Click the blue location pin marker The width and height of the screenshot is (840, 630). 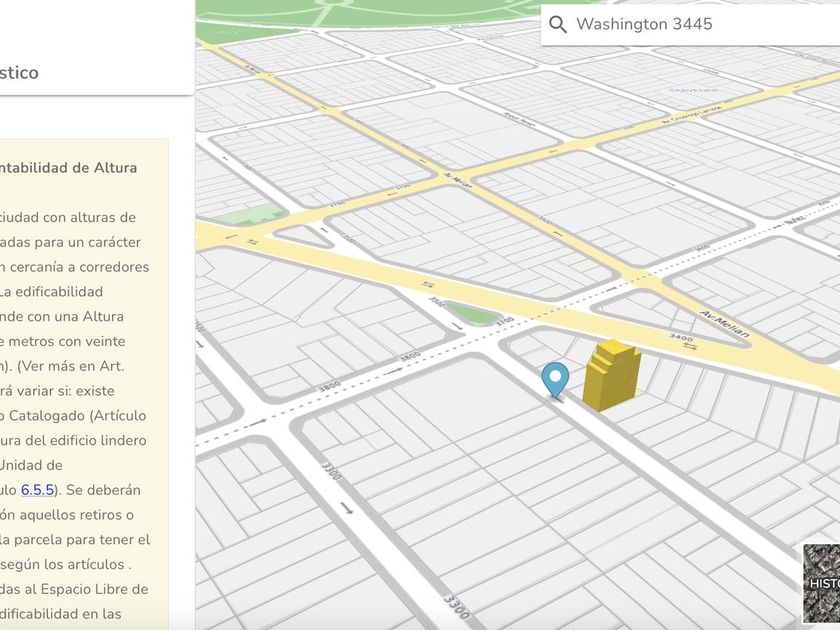(x=555, y=379)
